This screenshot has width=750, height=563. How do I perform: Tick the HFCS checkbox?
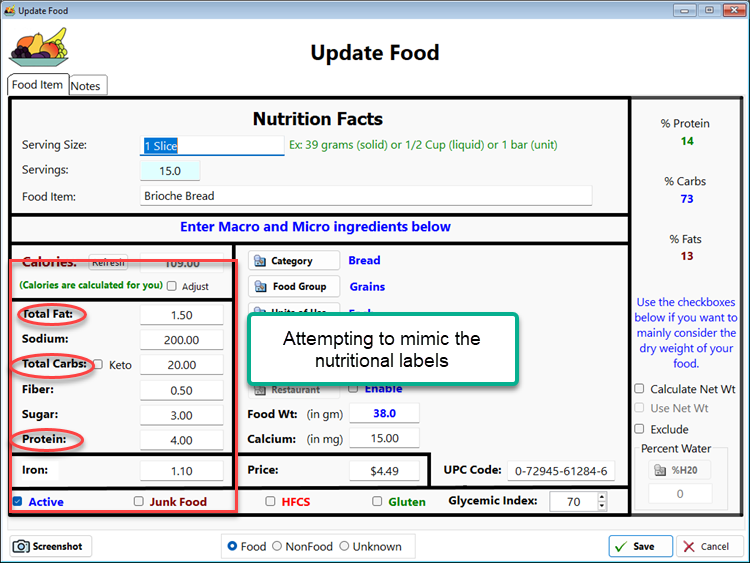(x=270, y=501)
